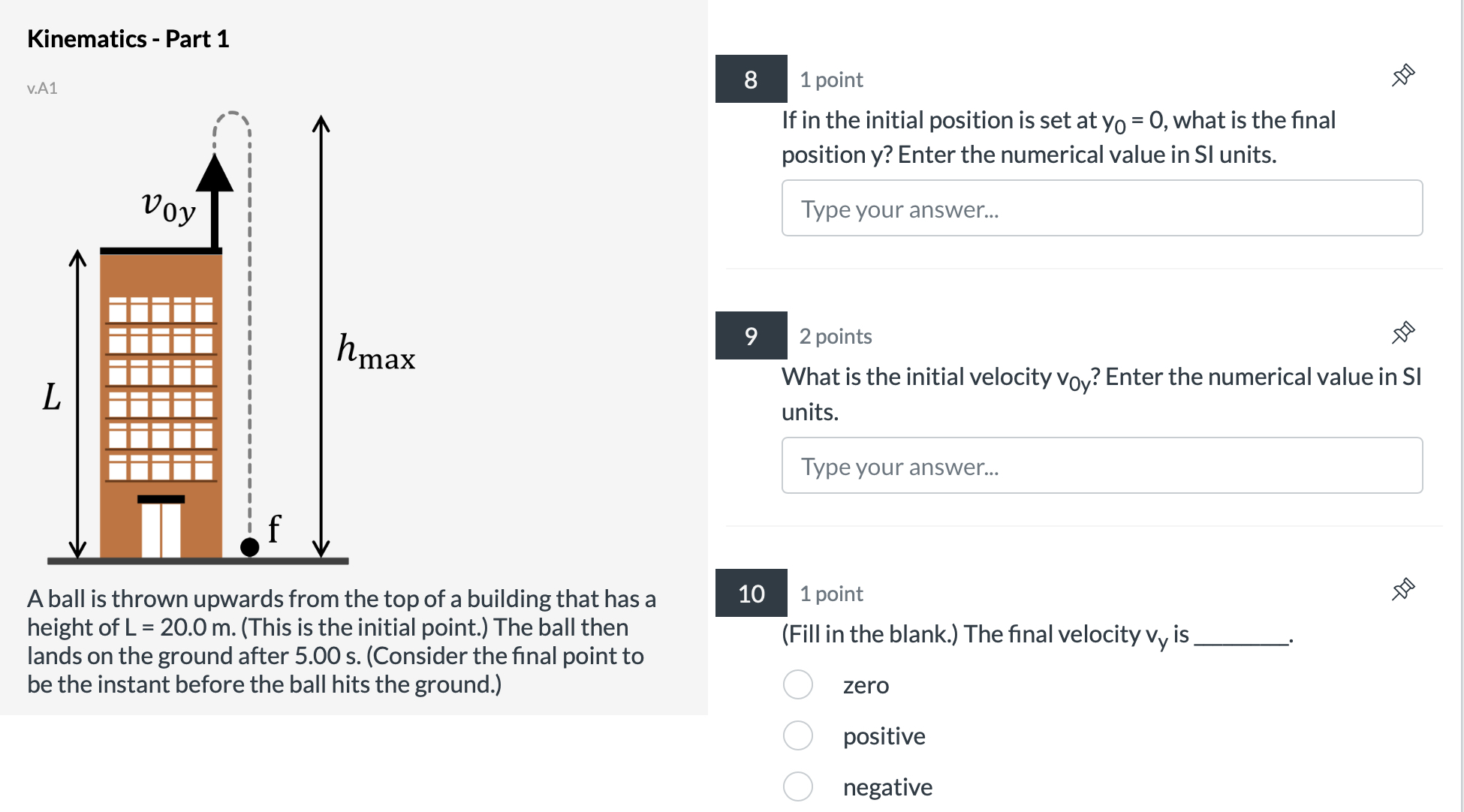1464x812 pixels.
Task: Pin question 8 with pushpin icon
Action: coord(1402,76)
